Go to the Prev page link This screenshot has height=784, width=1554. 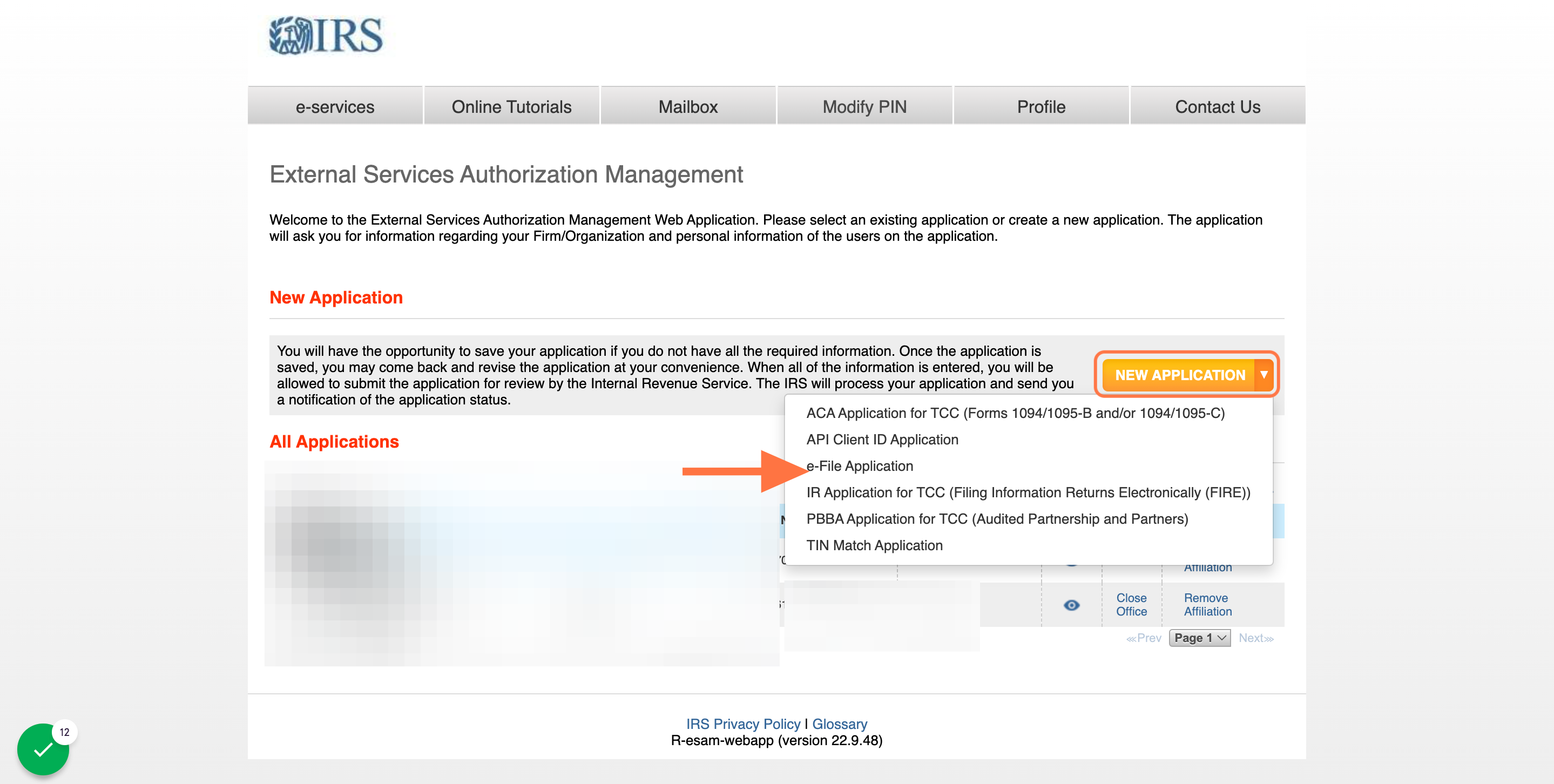(1143, 638)
